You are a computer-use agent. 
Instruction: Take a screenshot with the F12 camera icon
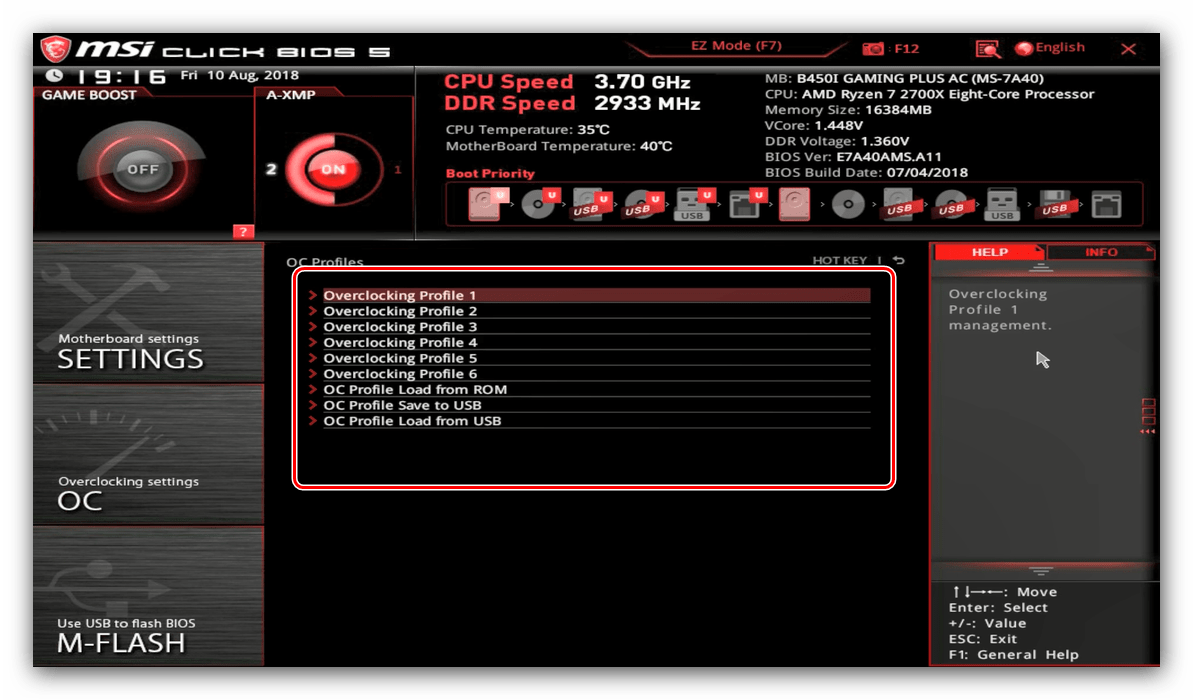coord(873,48)
